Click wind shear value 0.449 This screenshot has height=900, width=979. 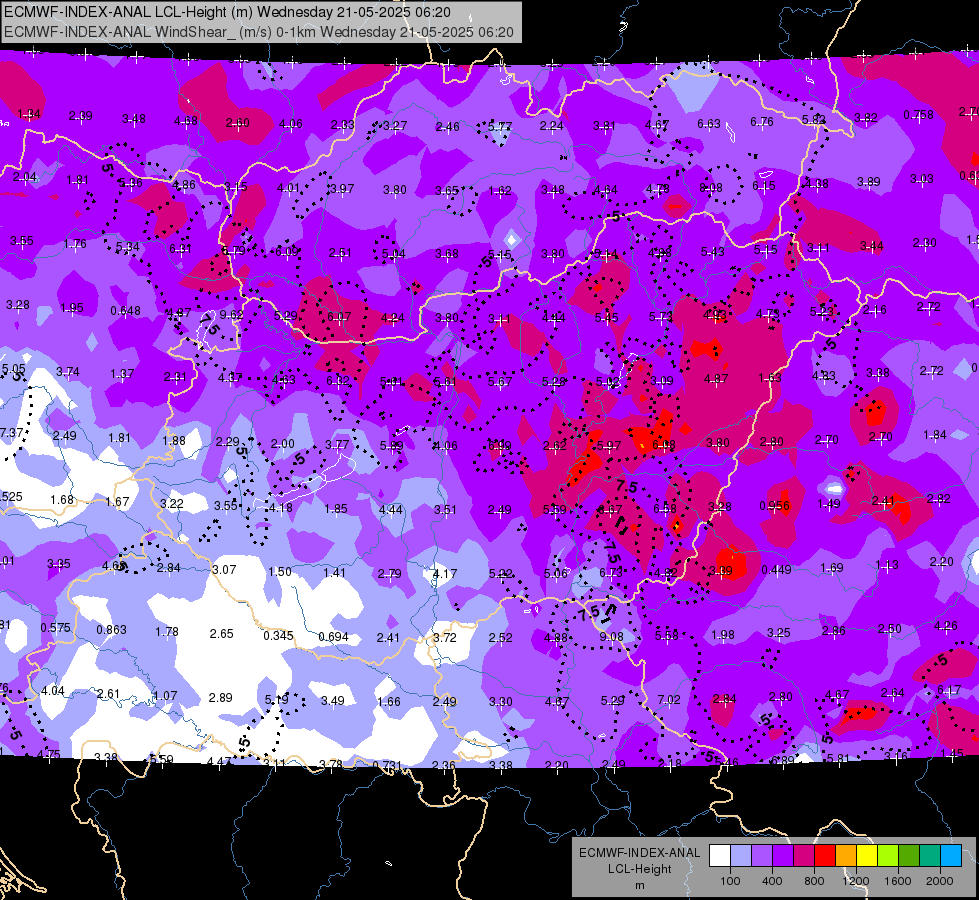[777, 569]
